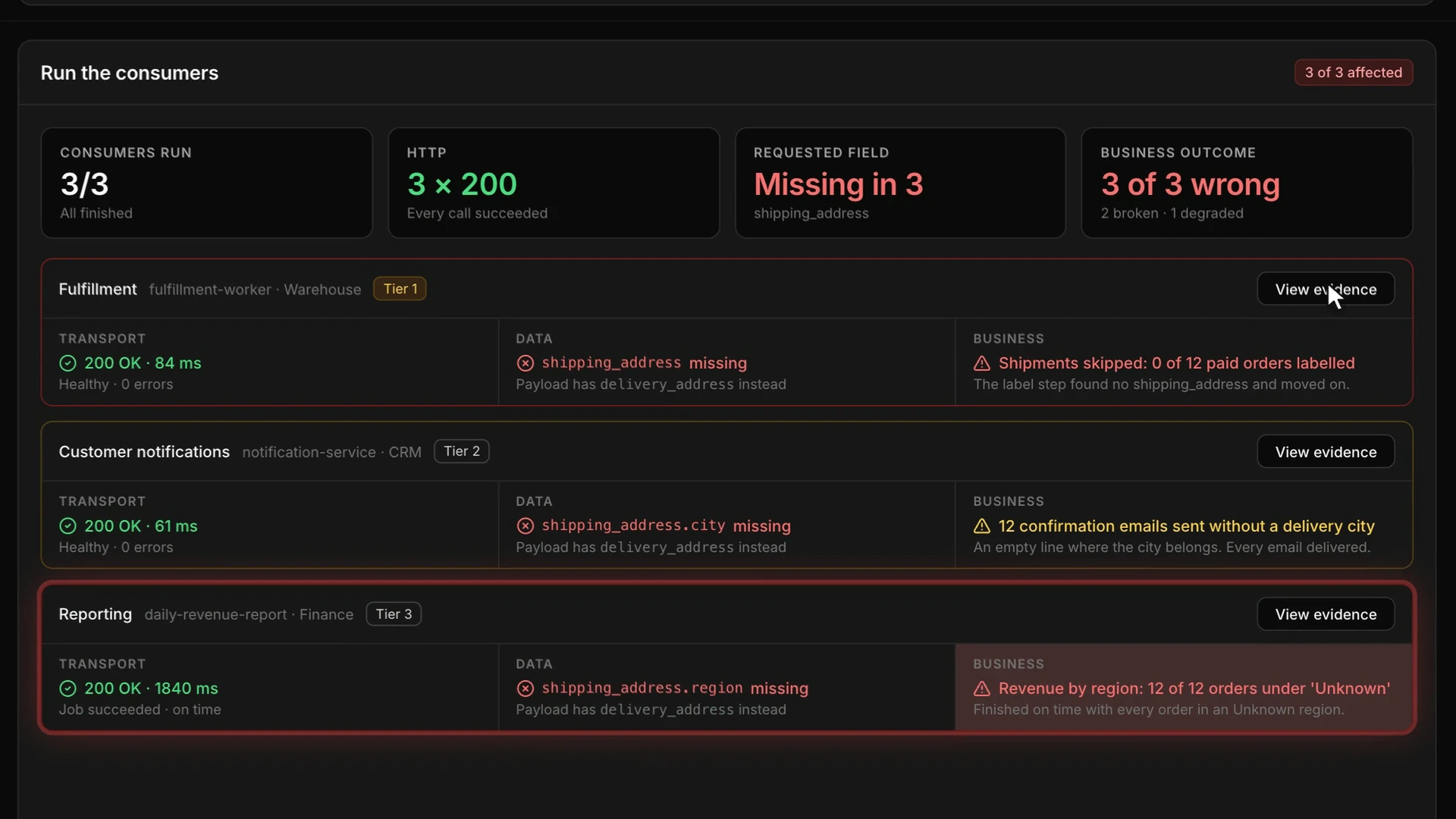Click the Tier 2 badge on Customer notifications
This screenshot has height=819, width=1456.
coord(461,451)
